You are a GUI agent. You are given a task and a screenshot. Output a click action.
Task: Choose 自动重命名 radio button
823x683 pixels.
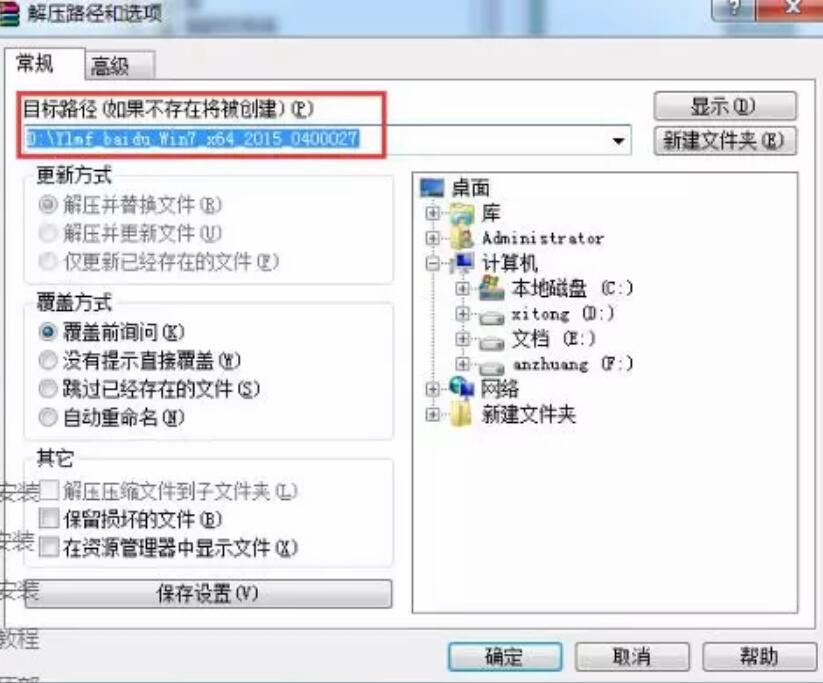click(x=48, y=417)
